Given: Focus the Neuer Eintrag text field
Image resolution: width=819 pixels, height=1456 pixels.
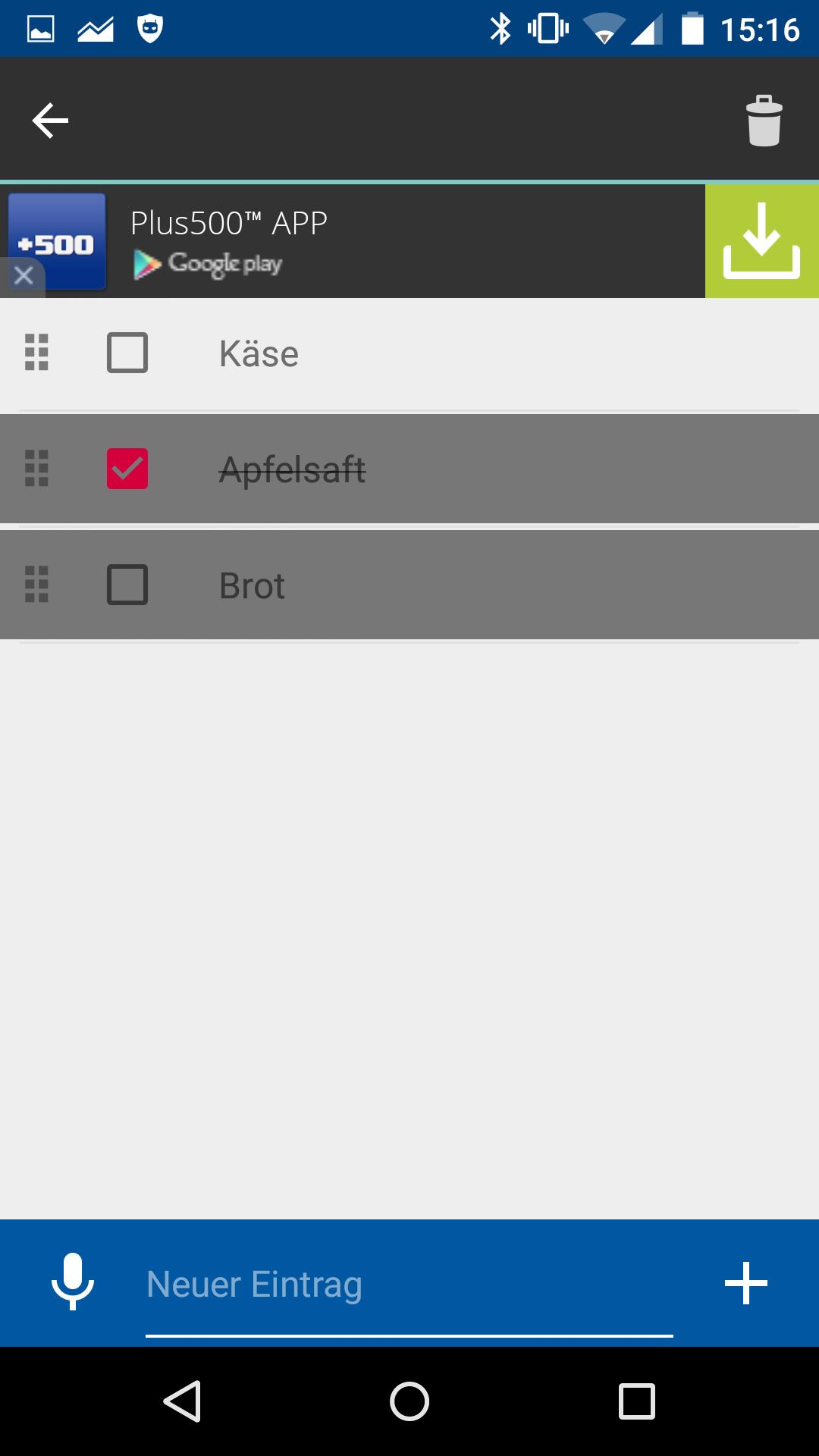Looking at the screenshot, I should point(409,1285).
